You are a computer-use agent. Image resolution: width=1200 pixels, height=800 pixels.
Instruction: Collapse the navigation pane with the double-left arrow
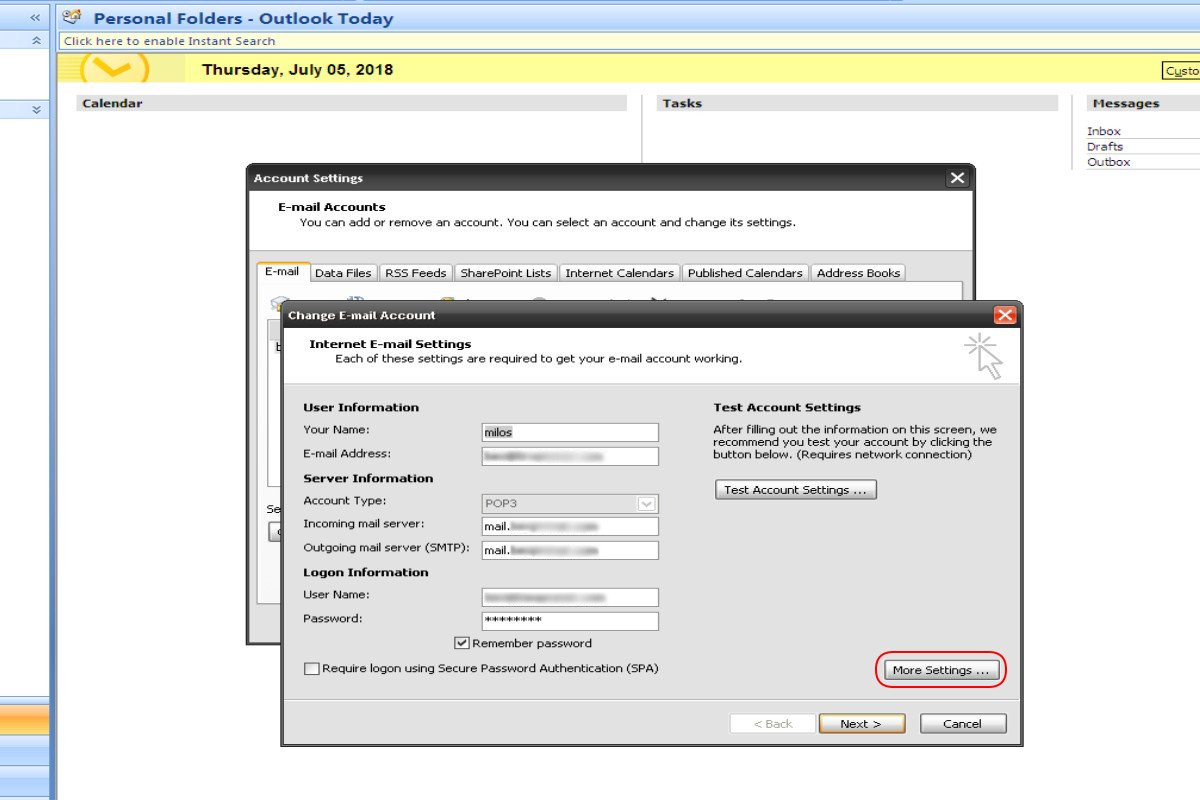pyautogui.click(x=36, y=17)
